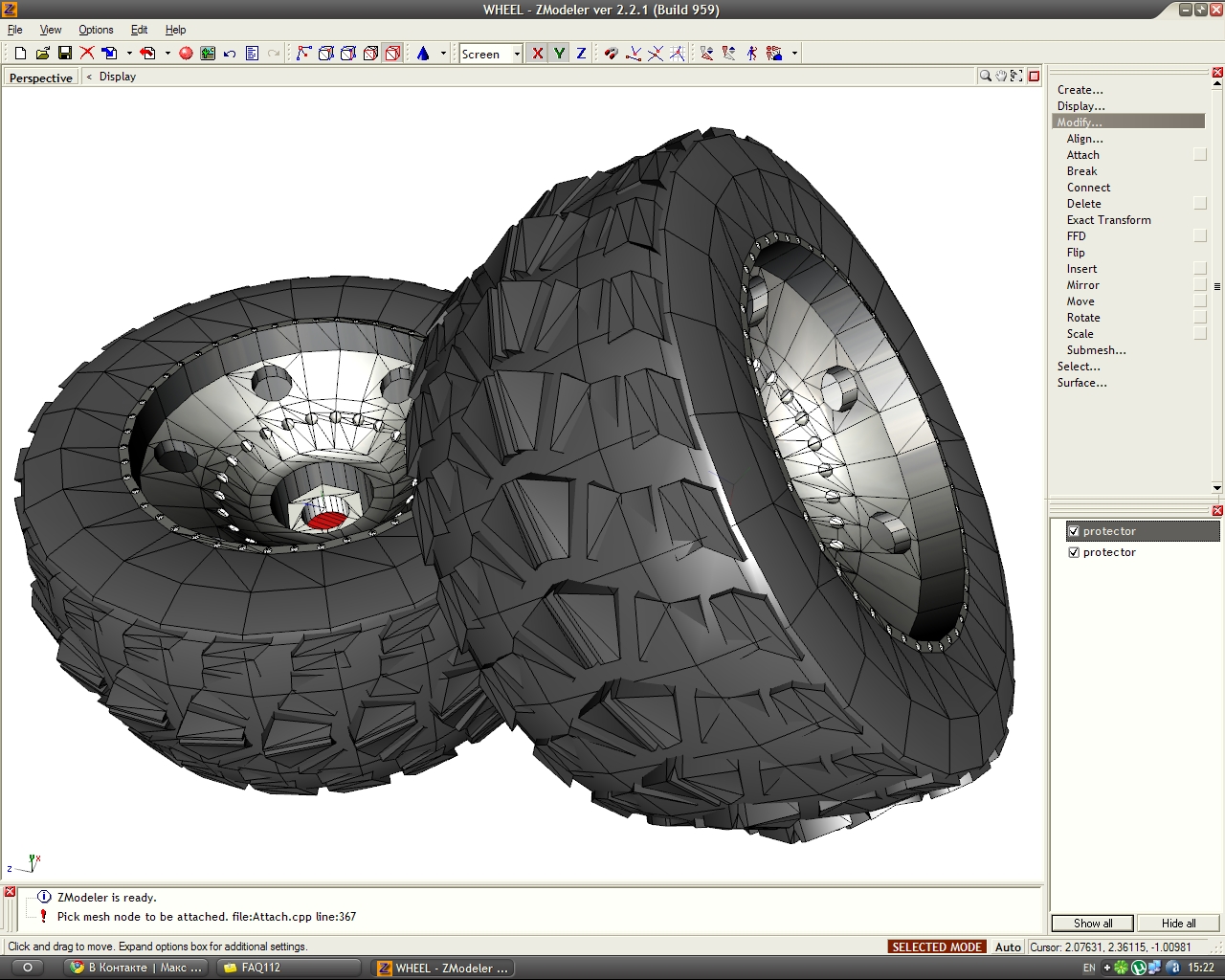Select the viewport pan hand icon
1225x980 pixels.
[1001, 77]
